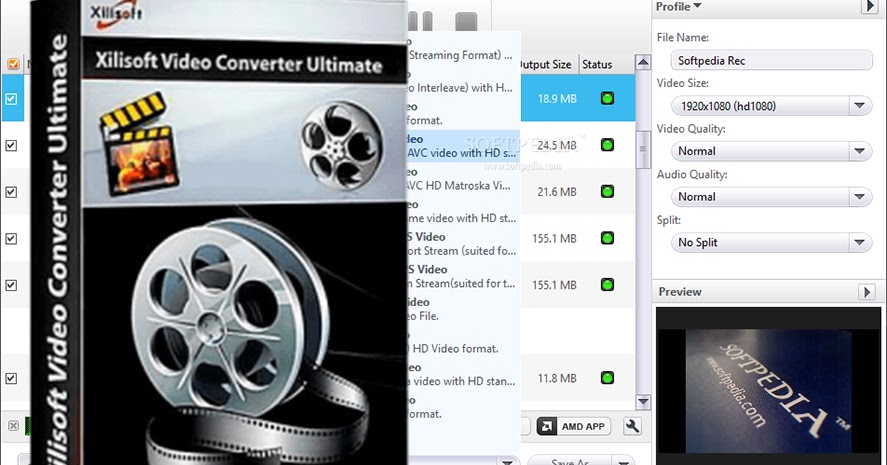This screenshot has width=887, height=465.
Task: Click the 'Preview' panel title
Action: (680, 292)
